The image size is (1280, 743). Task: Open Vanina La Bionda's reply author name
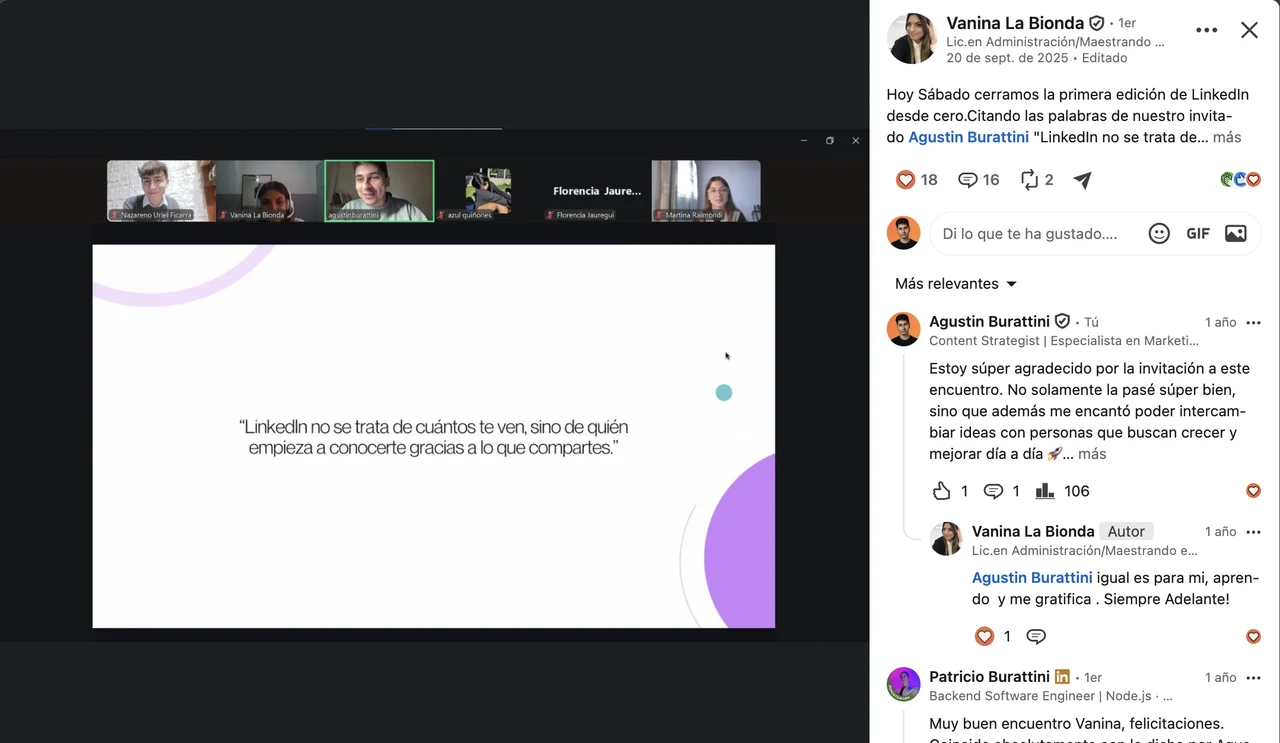click(x=1033, y=531)
